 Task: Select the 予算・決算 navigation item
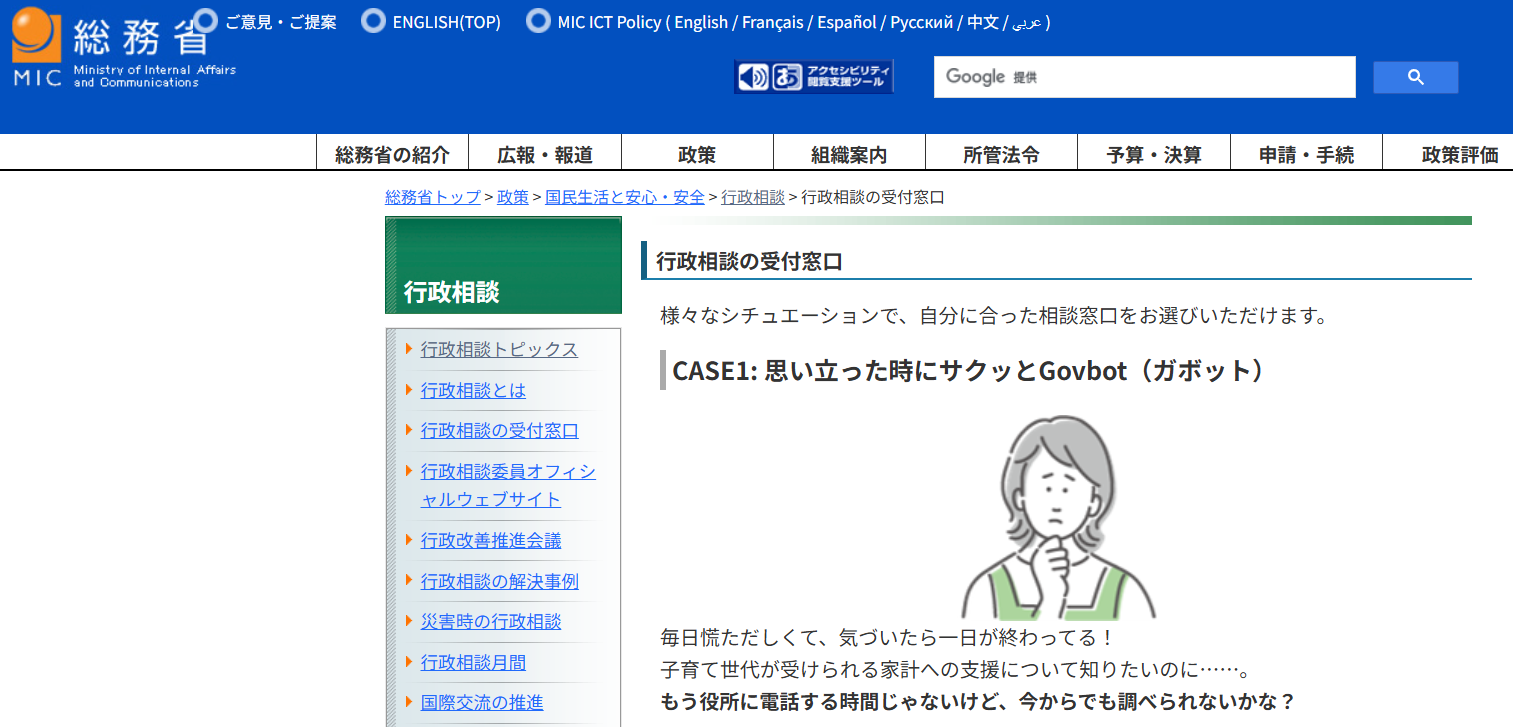pos(1153,153)
